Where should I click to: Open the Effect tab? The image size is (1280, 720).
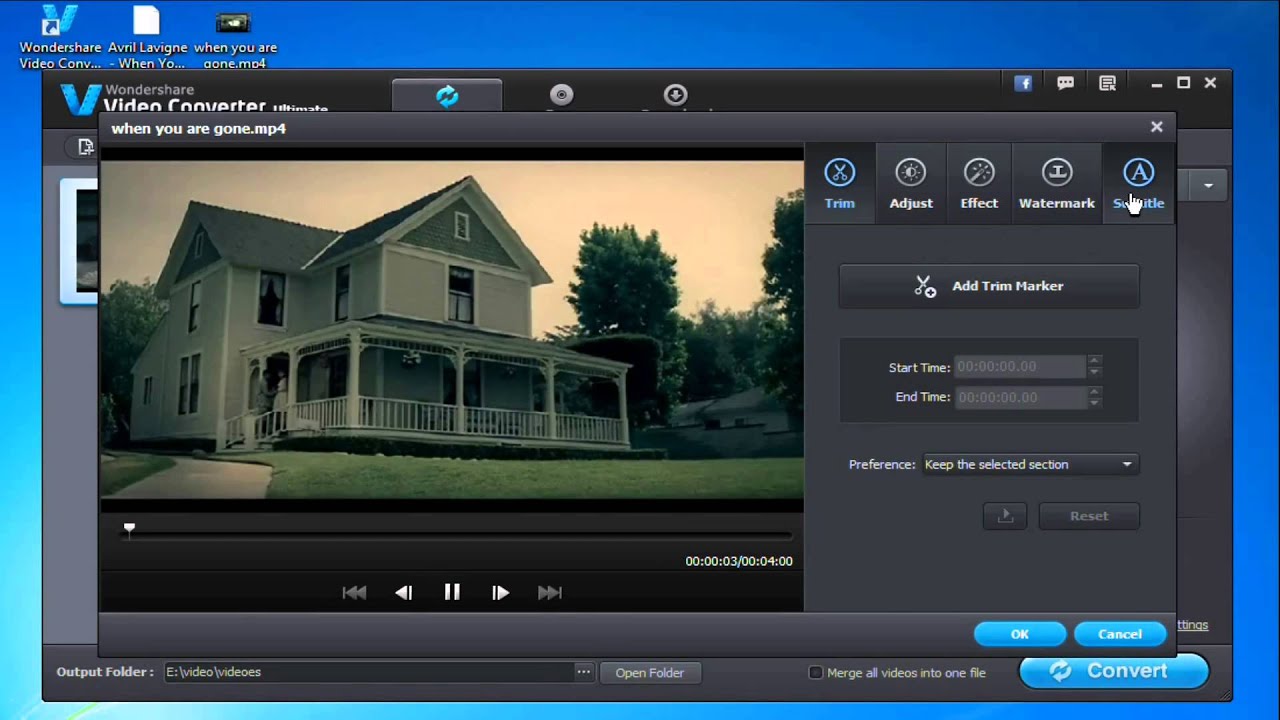[979, 184]
